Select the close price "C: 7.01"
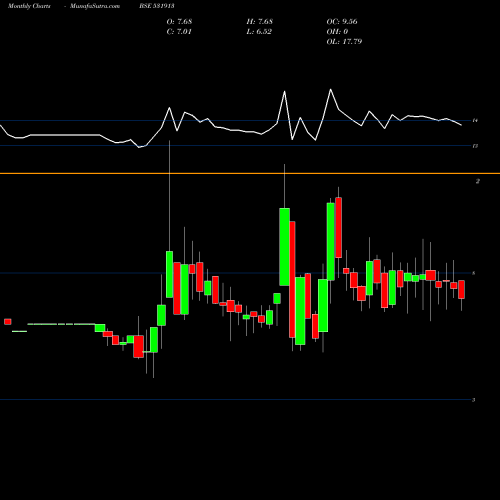 (x=179, y=31)
